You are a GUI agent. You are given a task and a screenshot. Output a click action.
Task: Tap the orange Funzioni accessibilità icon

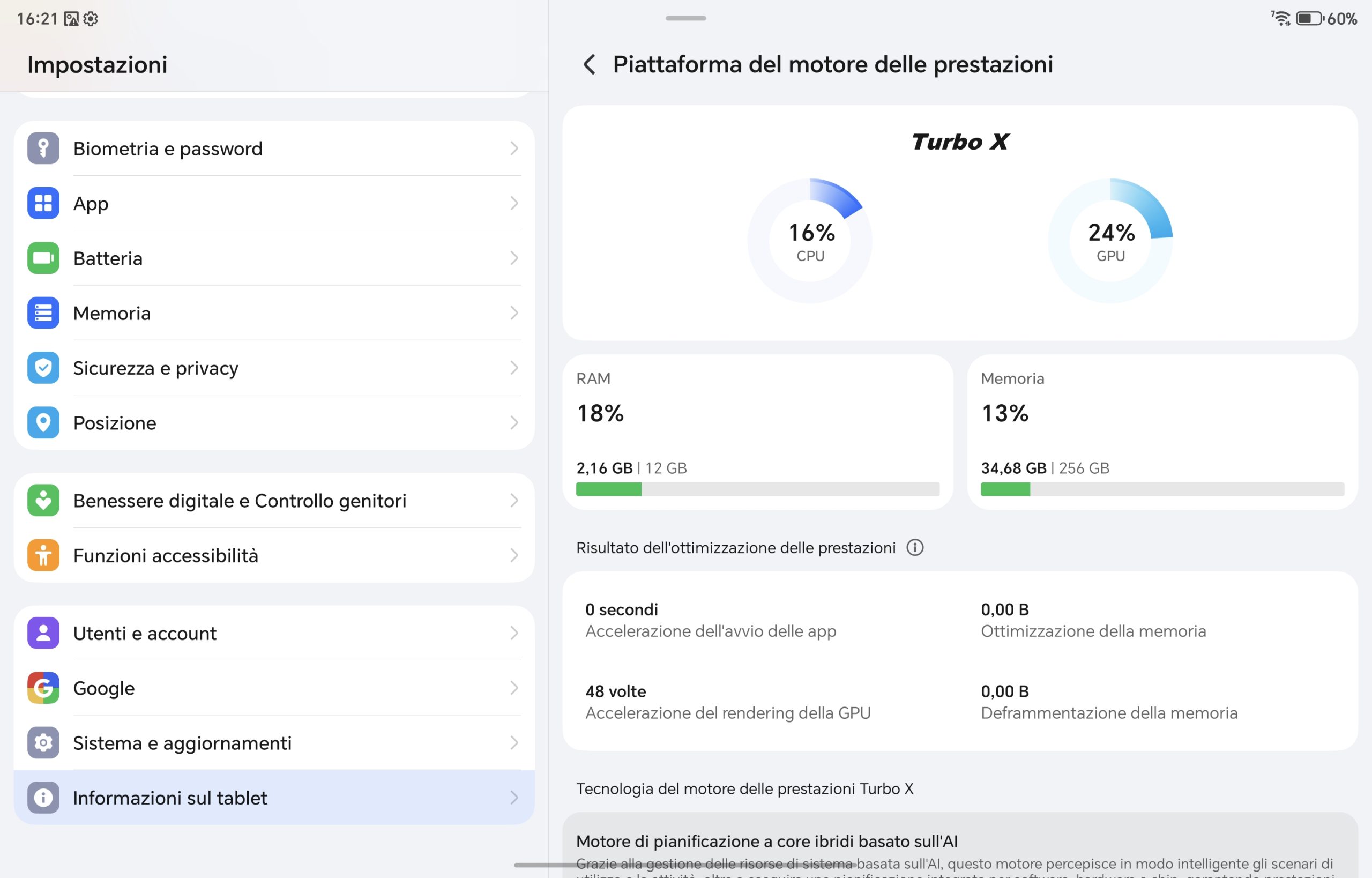(x=43, y=555)
